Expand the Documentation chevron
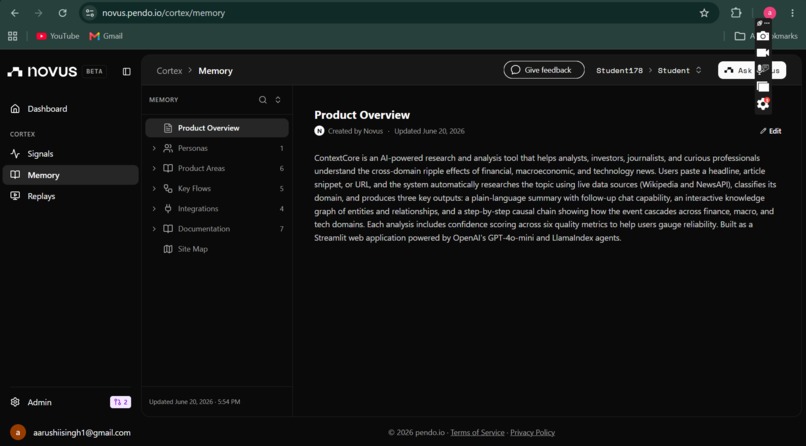The height and width of the screenshot is (446, 806). (x=154, y=229)
